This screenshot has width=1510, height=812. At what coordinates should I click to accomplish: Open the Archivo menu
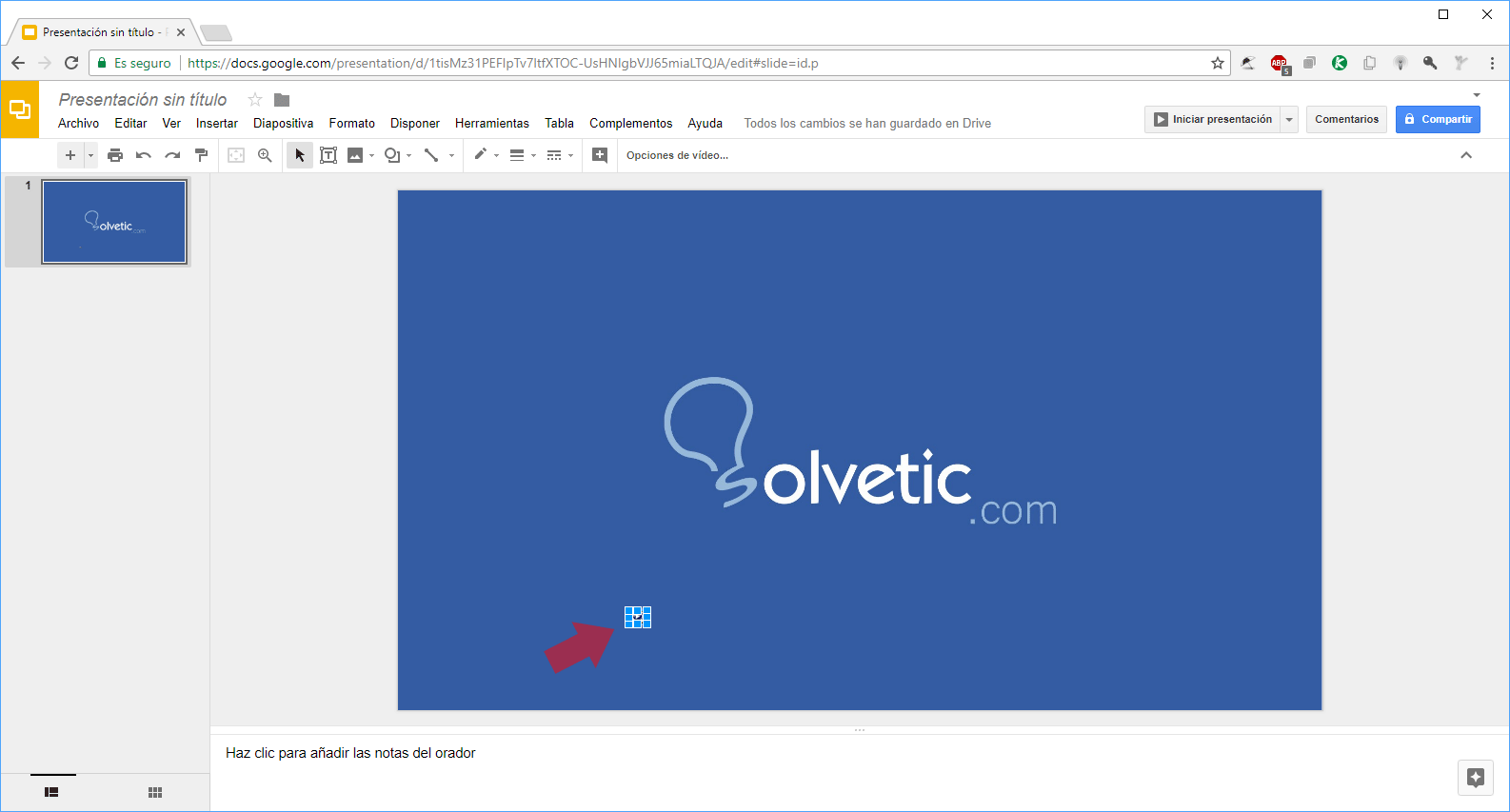78,124
